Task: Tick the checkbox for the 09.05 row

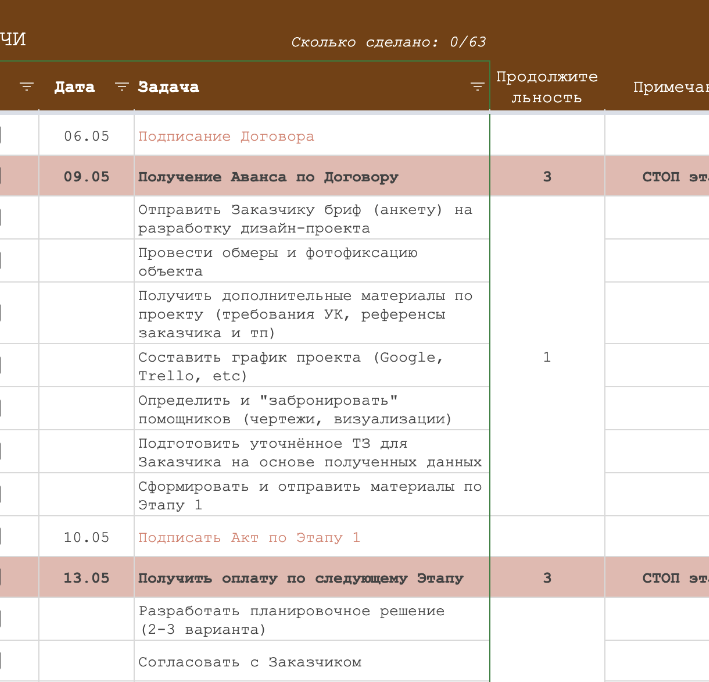Action: pos(1,177)
